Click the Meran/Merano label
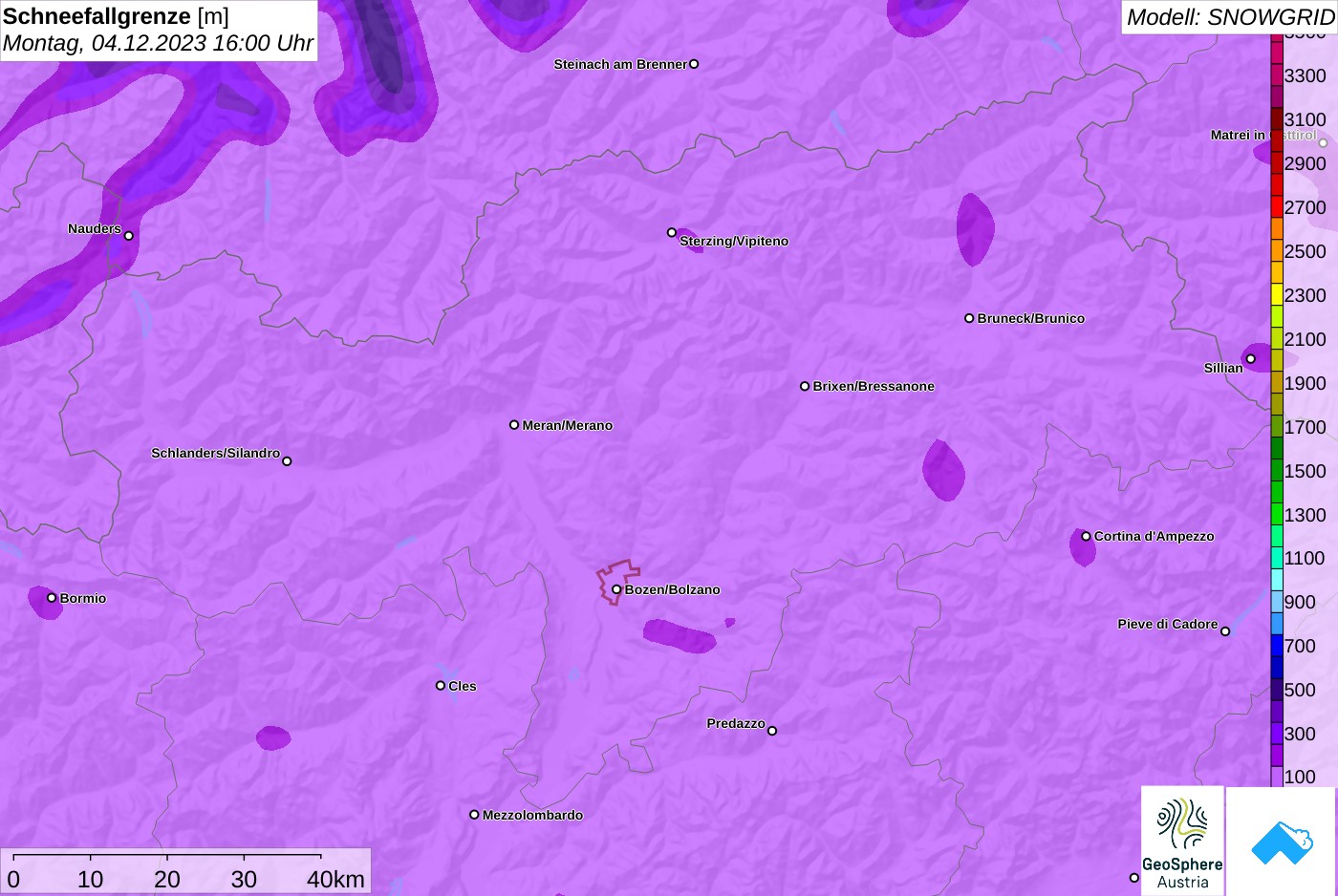The width and height of the screenshot is (1338, 896). coord(568,425)
